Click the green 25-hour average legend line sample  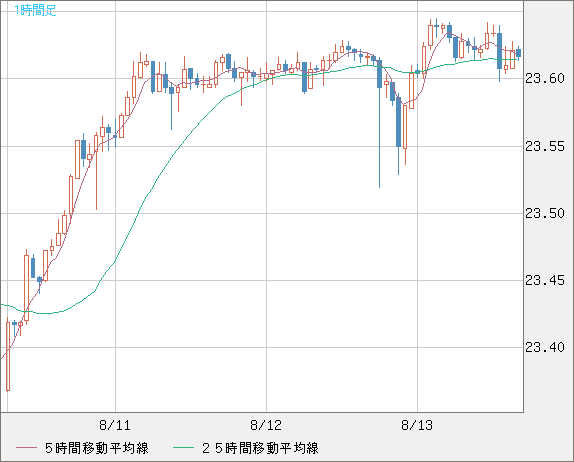(183, 448)
